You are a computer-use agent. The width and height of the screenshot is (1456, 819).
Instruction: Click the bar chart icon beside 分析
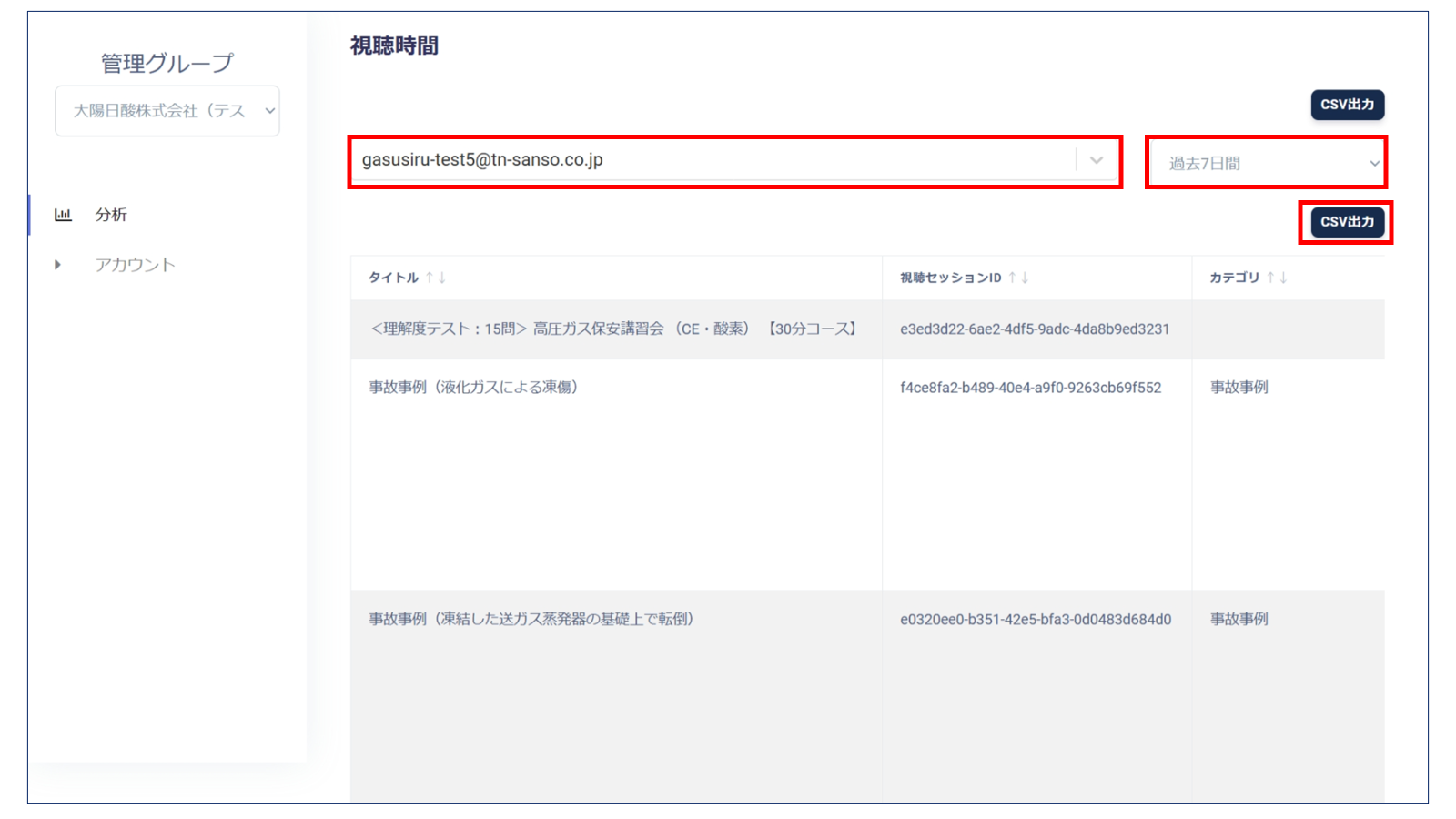(63, 215)
